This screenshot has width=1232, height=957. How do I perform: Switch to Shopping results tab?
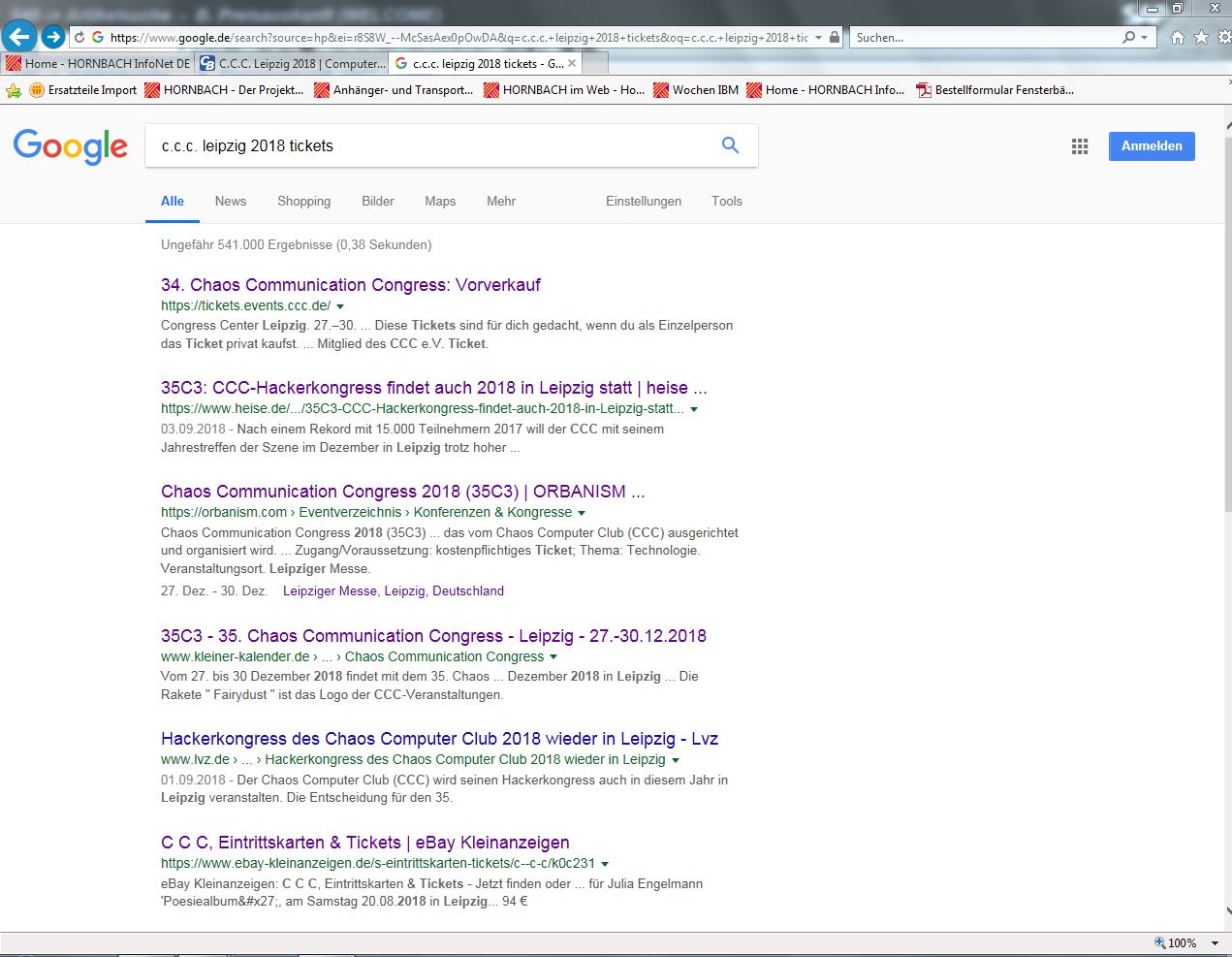pos(303,201)
